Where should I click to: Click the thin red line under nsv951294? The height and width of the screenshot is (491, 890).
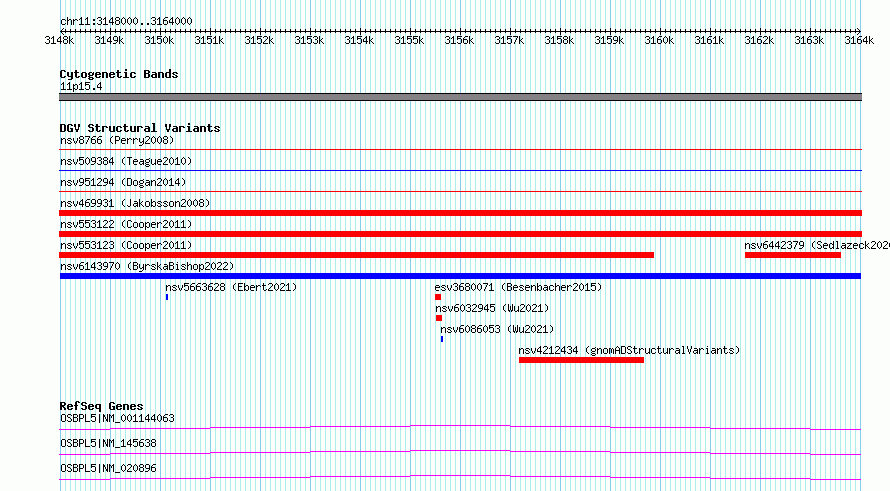coord(460,191)
